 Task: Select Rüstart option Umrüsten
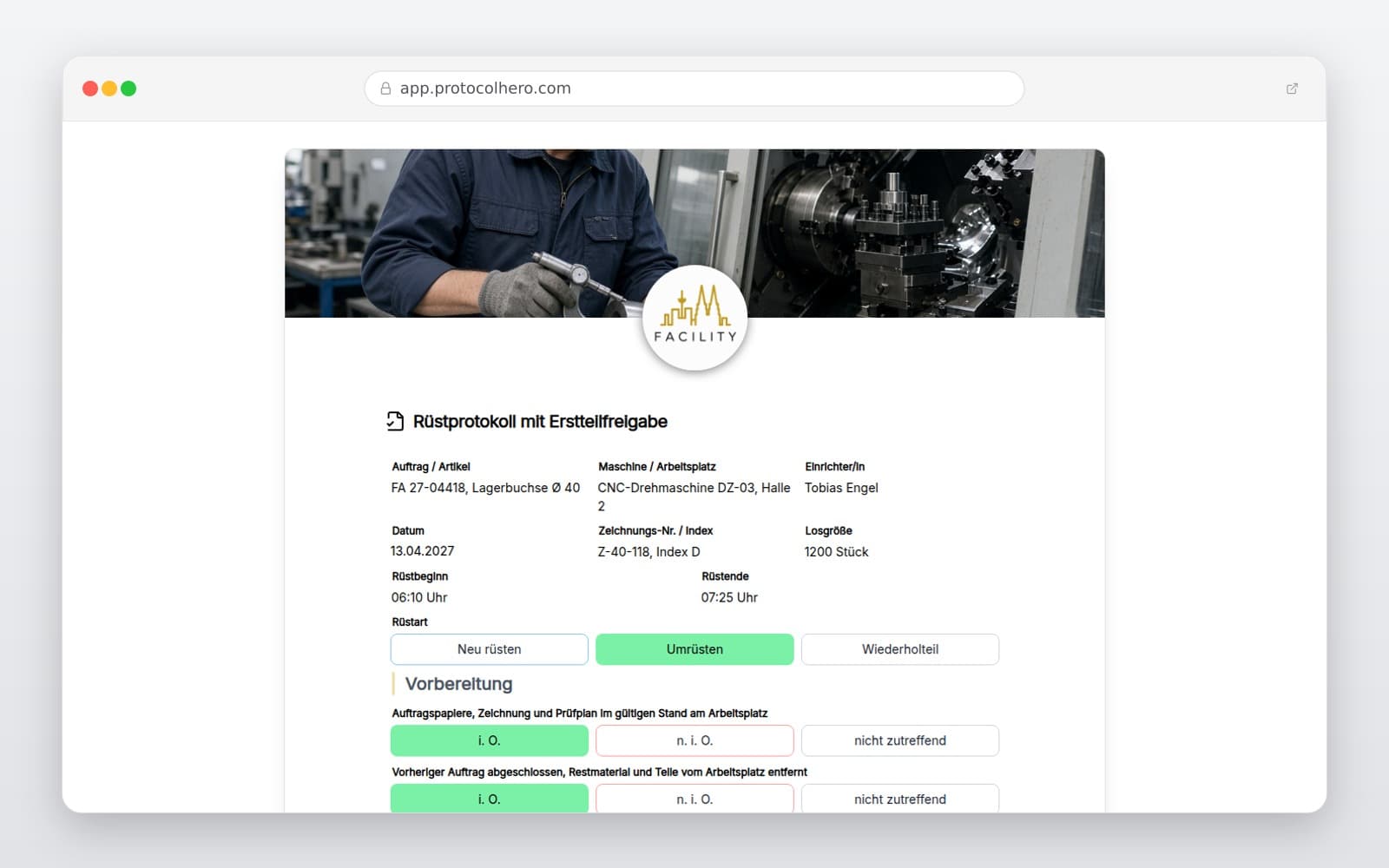click(694, 649)
